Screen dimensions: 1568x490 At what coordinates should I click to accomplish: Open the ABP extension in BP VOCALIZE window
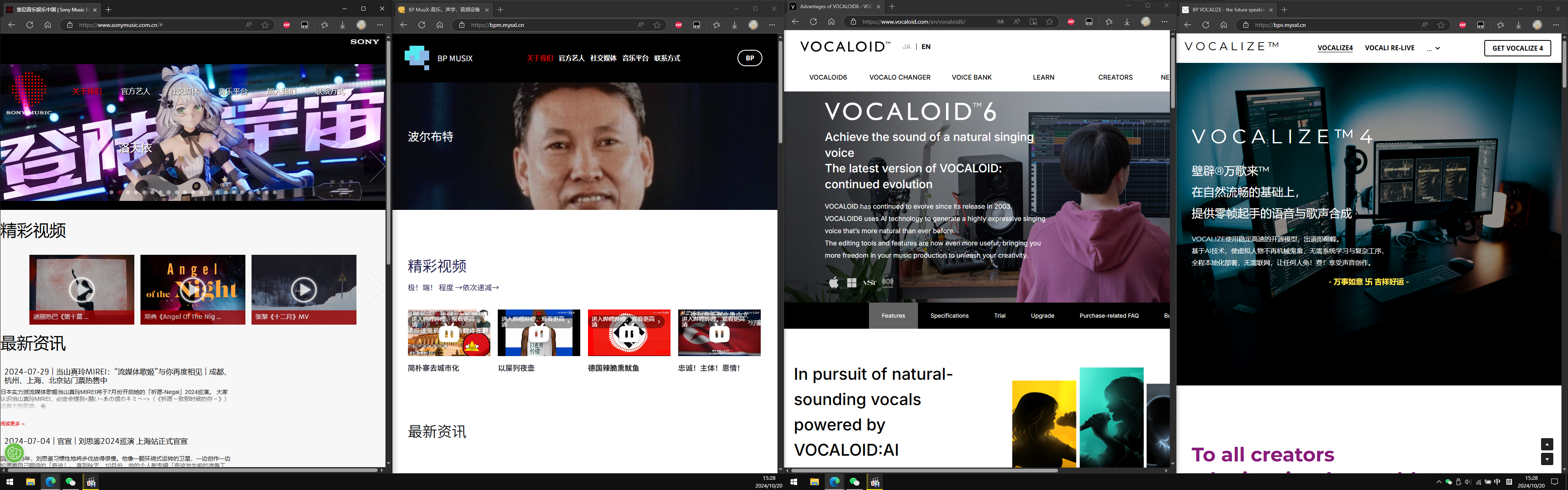(1463, 25)
